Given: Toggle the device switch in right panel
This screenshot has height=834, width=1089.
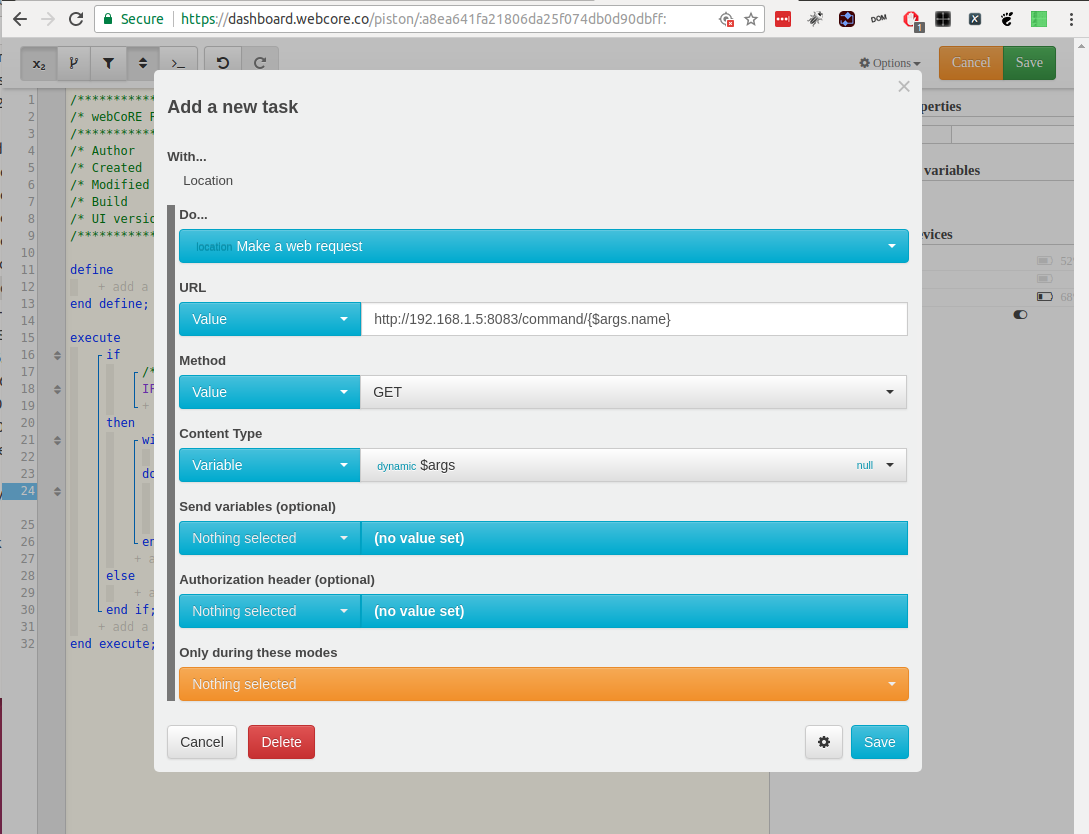Looking at the screenshot, I should (1020, 314).
